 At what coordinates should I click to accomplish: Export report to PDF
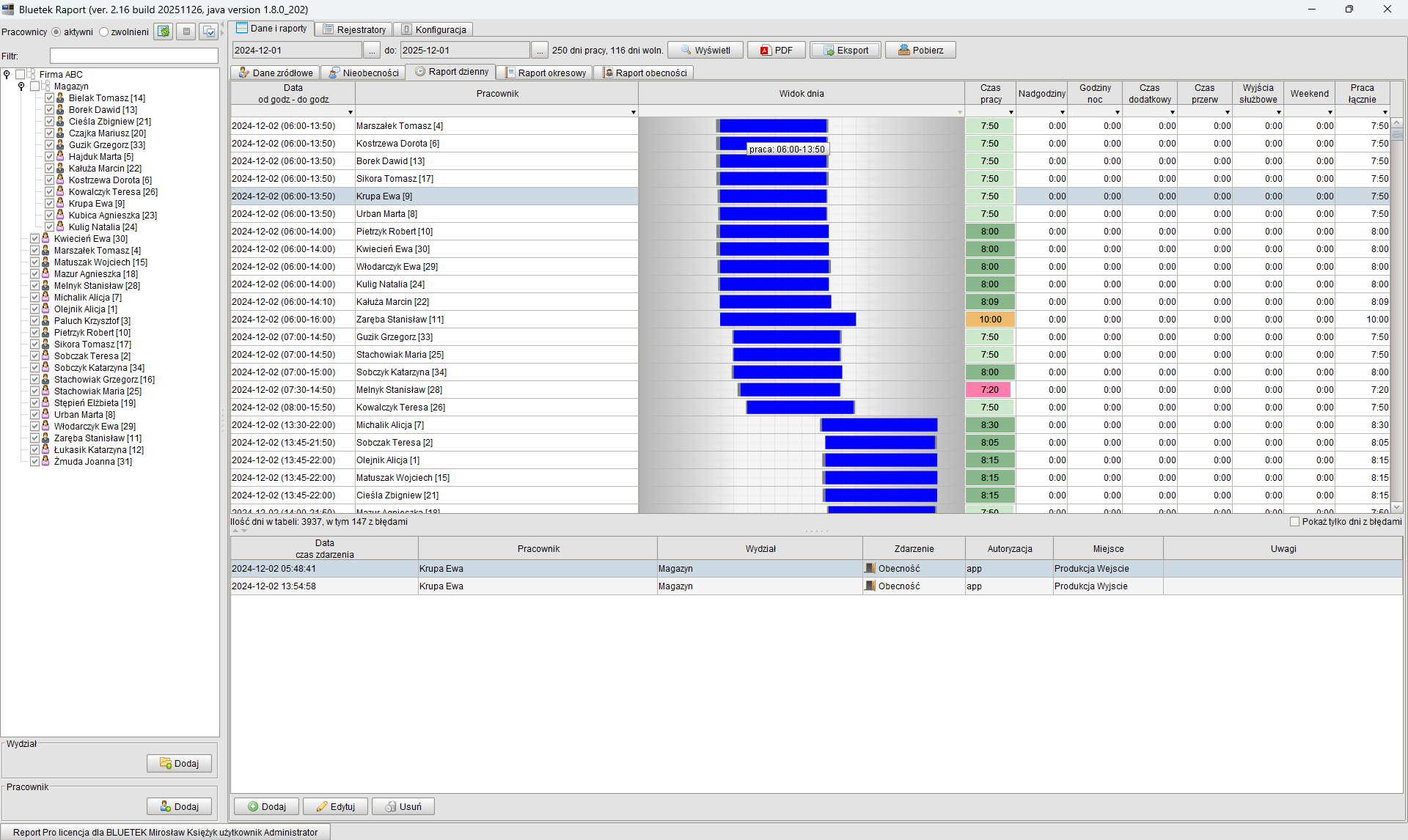(x=777, y=50)
